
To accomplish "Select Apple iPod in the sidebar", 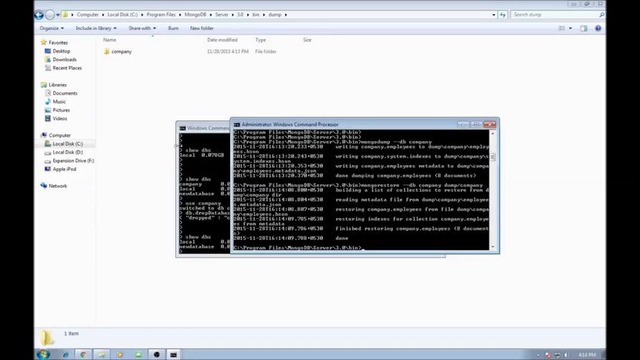I will (64, 169).
